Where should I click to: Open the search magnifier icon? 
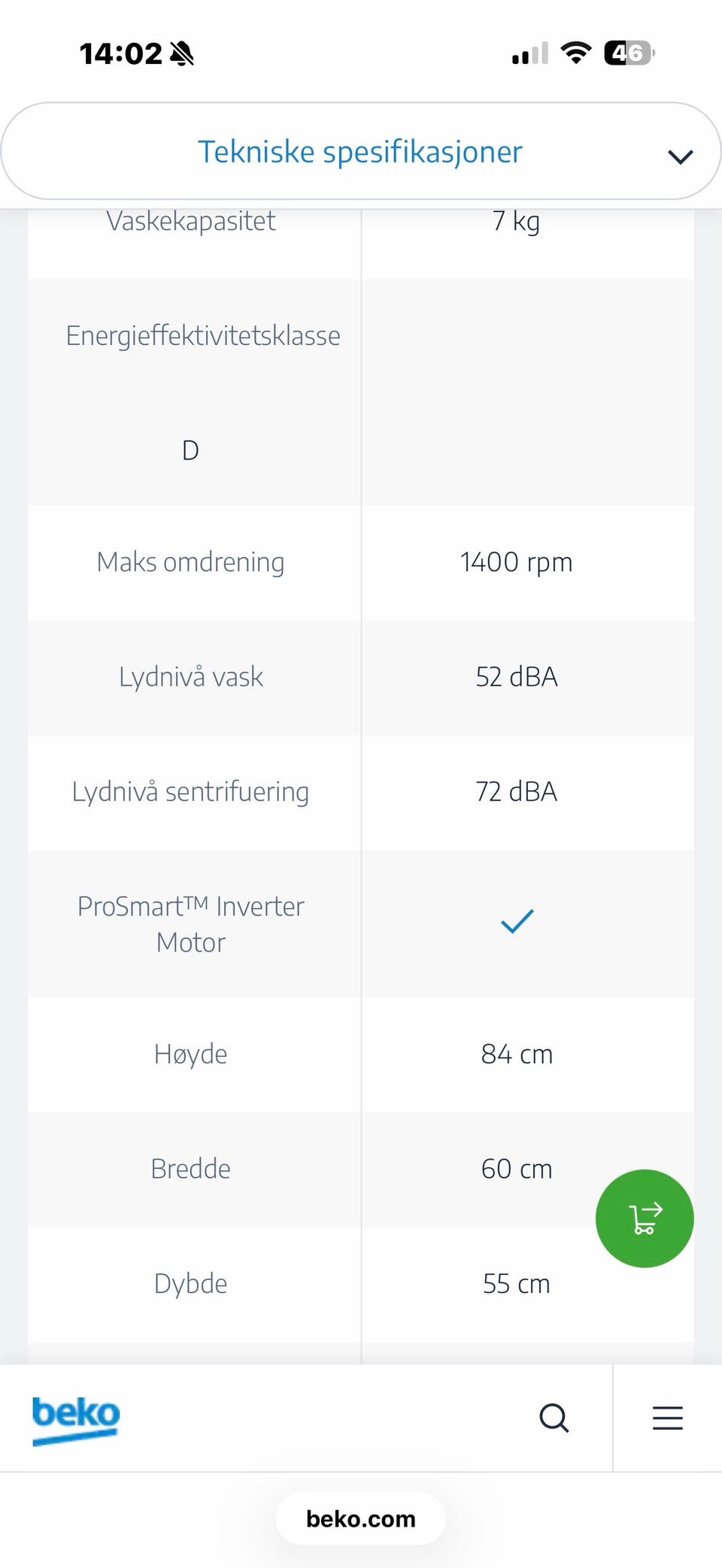[x=554, y=1418]
